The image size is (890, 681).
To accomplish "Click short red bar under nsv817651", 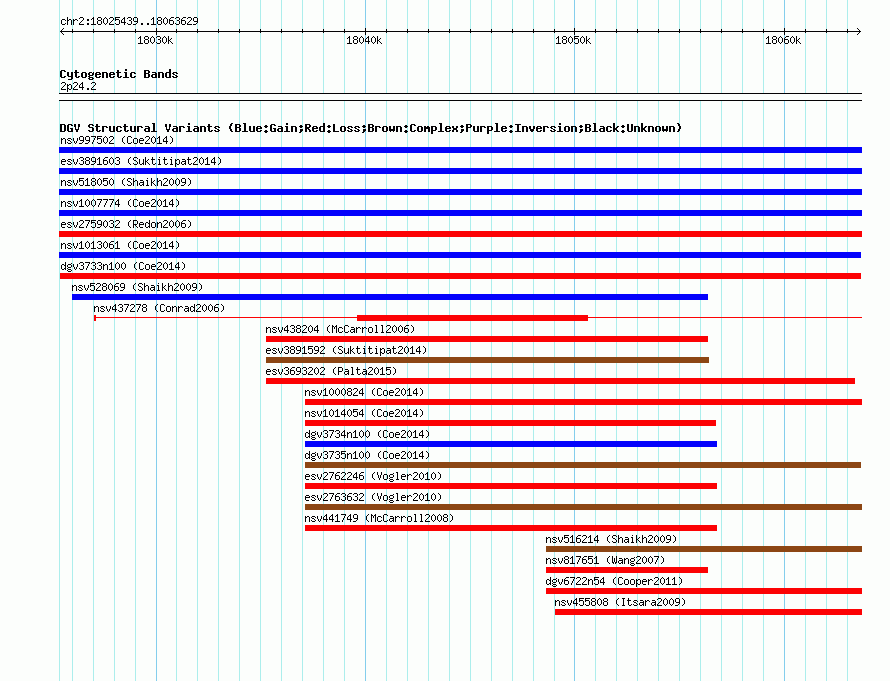I will pos(627,570).
